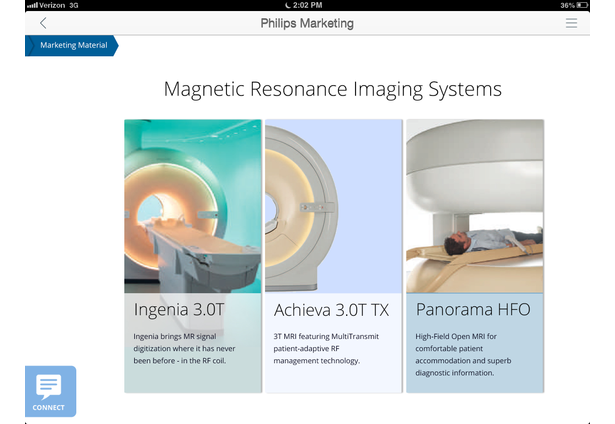Tap the Philips Marketing header title

tap(307, 24)
